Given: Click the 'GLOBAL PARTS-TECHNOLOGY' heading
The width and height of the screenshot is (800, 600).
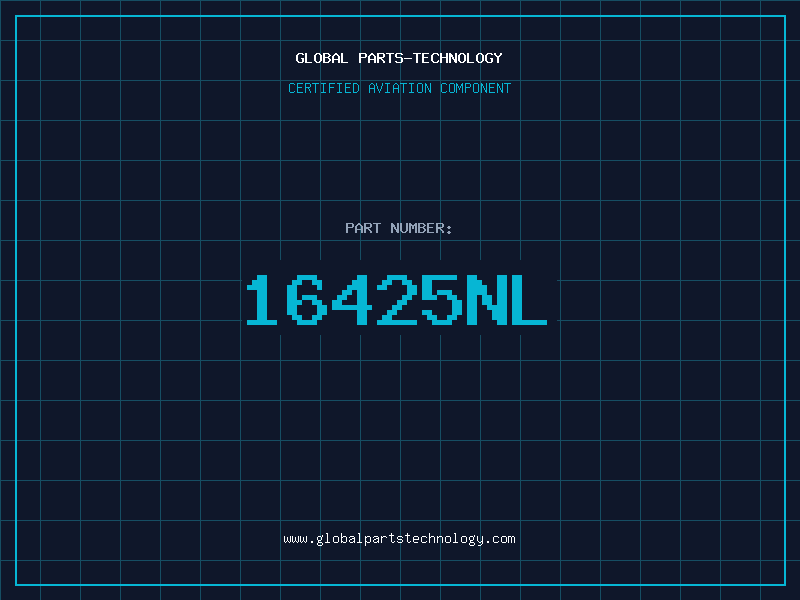Looking at the screenshot, I should click(399, 58).
